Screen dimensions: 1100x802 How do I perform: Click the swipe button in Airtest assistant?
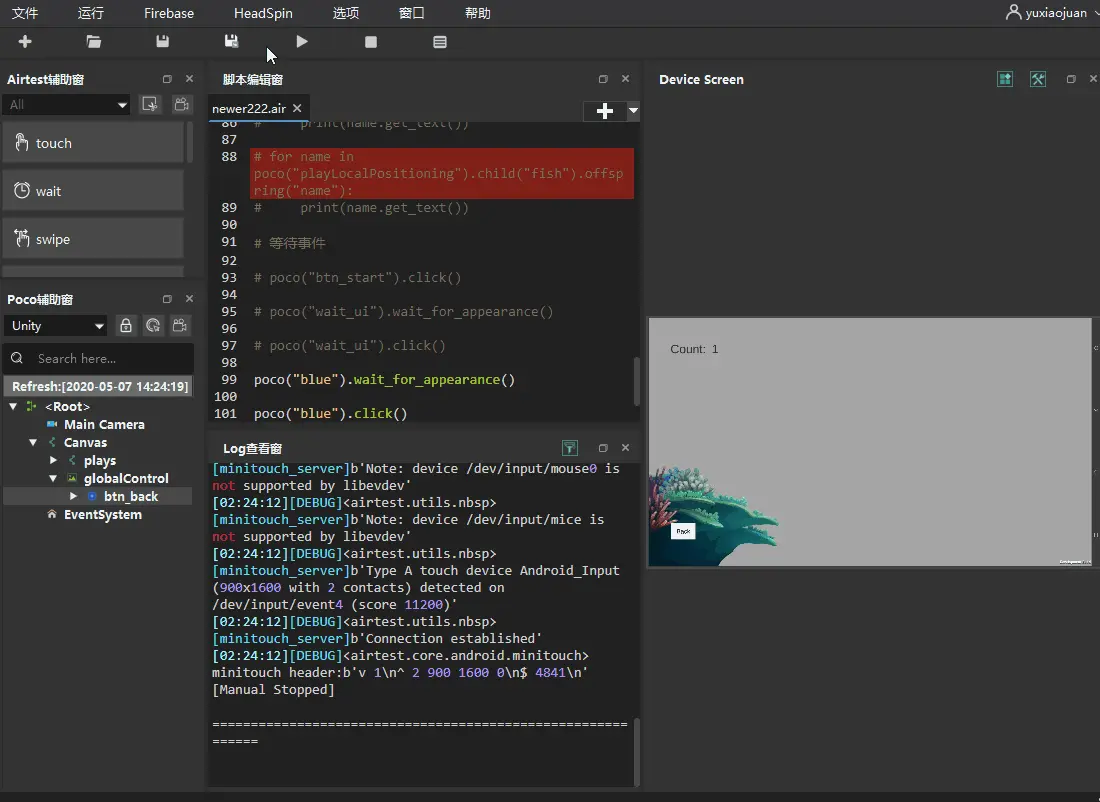pyautogui.click(x=94, y=239)
